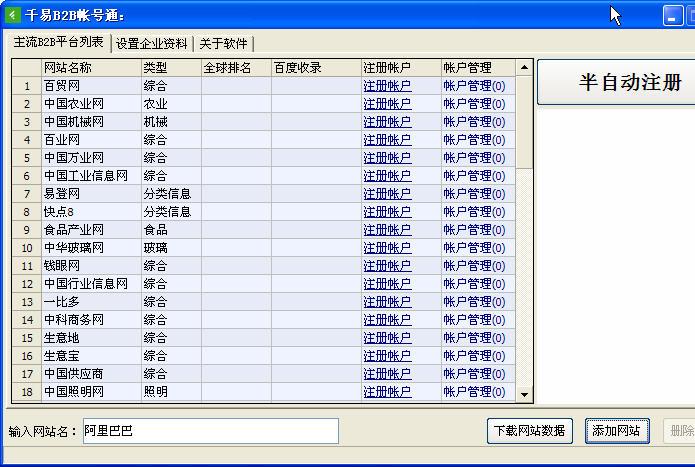
Task: Open 注册帐户 link for 中国机械网
Action: pyautogui.click(x=387, y=122)
